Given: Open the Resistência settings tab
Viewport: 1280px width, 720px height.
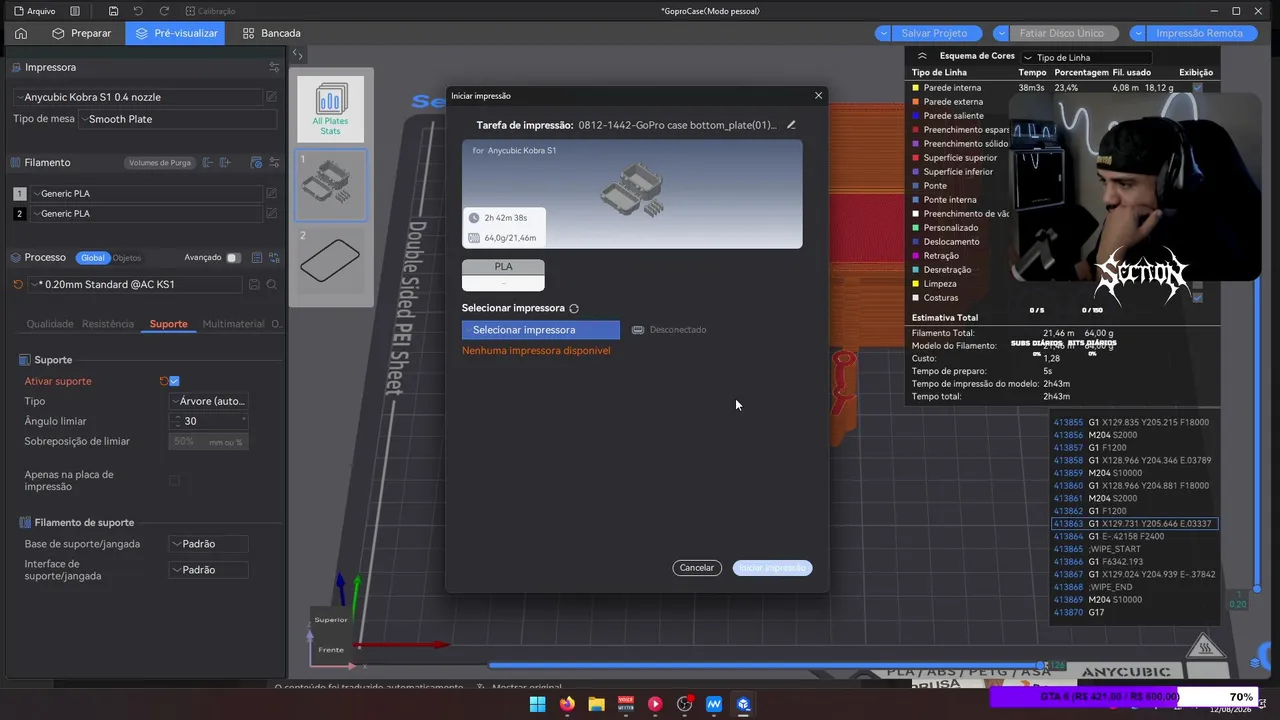Looking at the screenshot, I should [108, 324].
